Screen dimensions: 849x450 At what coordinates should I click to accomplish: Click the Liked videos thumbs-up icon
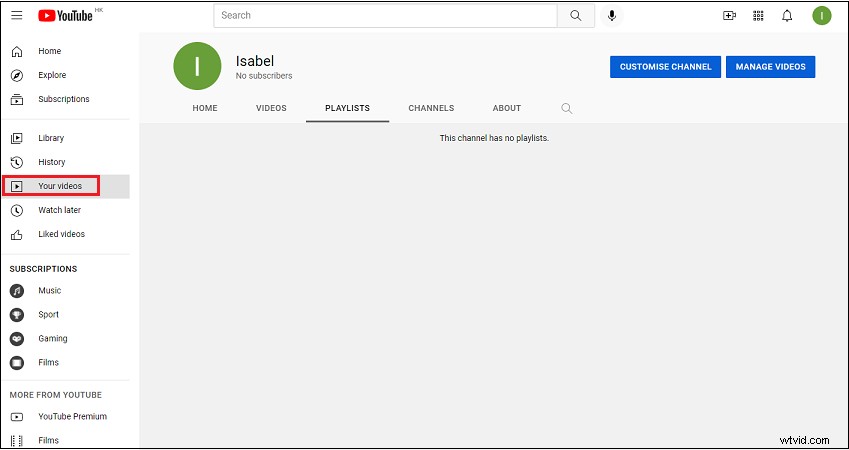tap(17, 234)
